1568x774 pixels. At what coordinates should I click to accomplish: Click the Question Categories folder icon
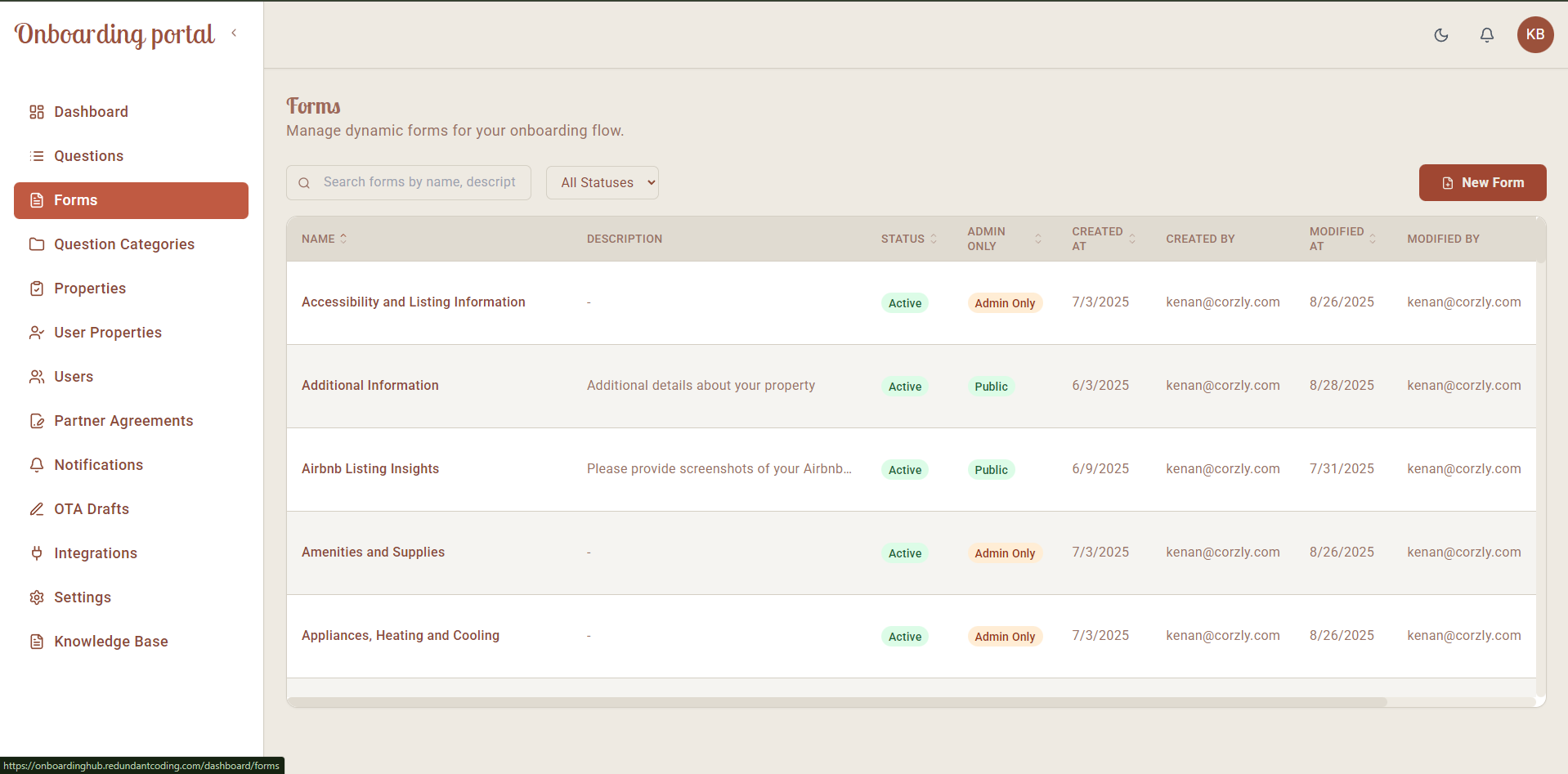pyautogui.click(x=37, y=244)
